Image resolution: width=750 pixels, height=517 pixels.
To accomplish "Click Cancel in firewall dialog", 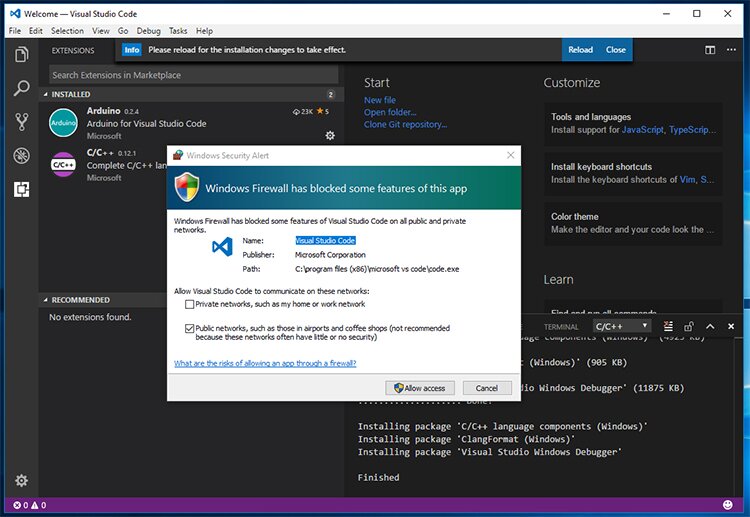I will tap(487, 388).
